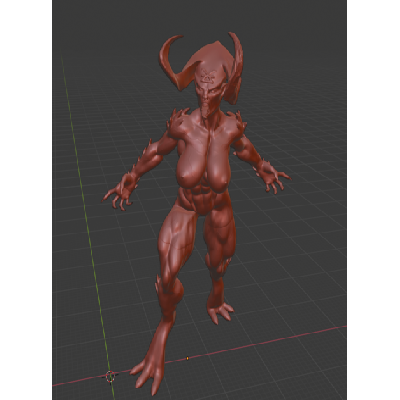The width and height of the screenshot is (400, 400).
Task: Select the orange object origin dot
Action: pos(187,358)
